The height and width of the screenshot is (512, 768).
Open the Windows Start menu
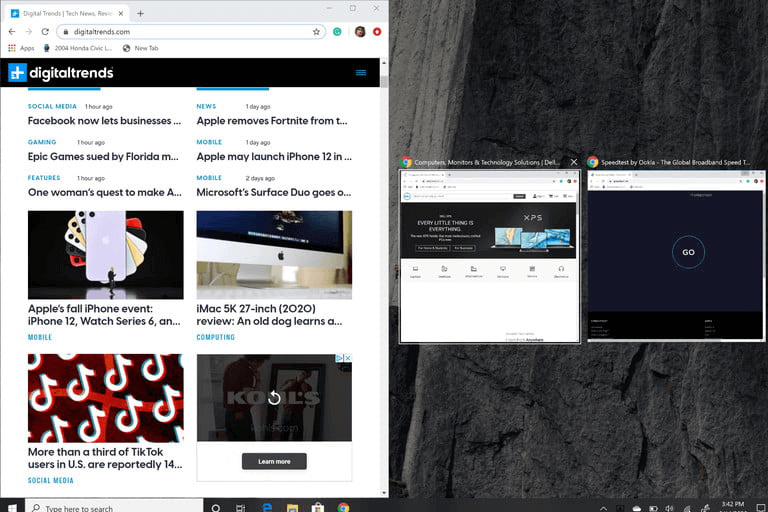(x=11, y=507)
